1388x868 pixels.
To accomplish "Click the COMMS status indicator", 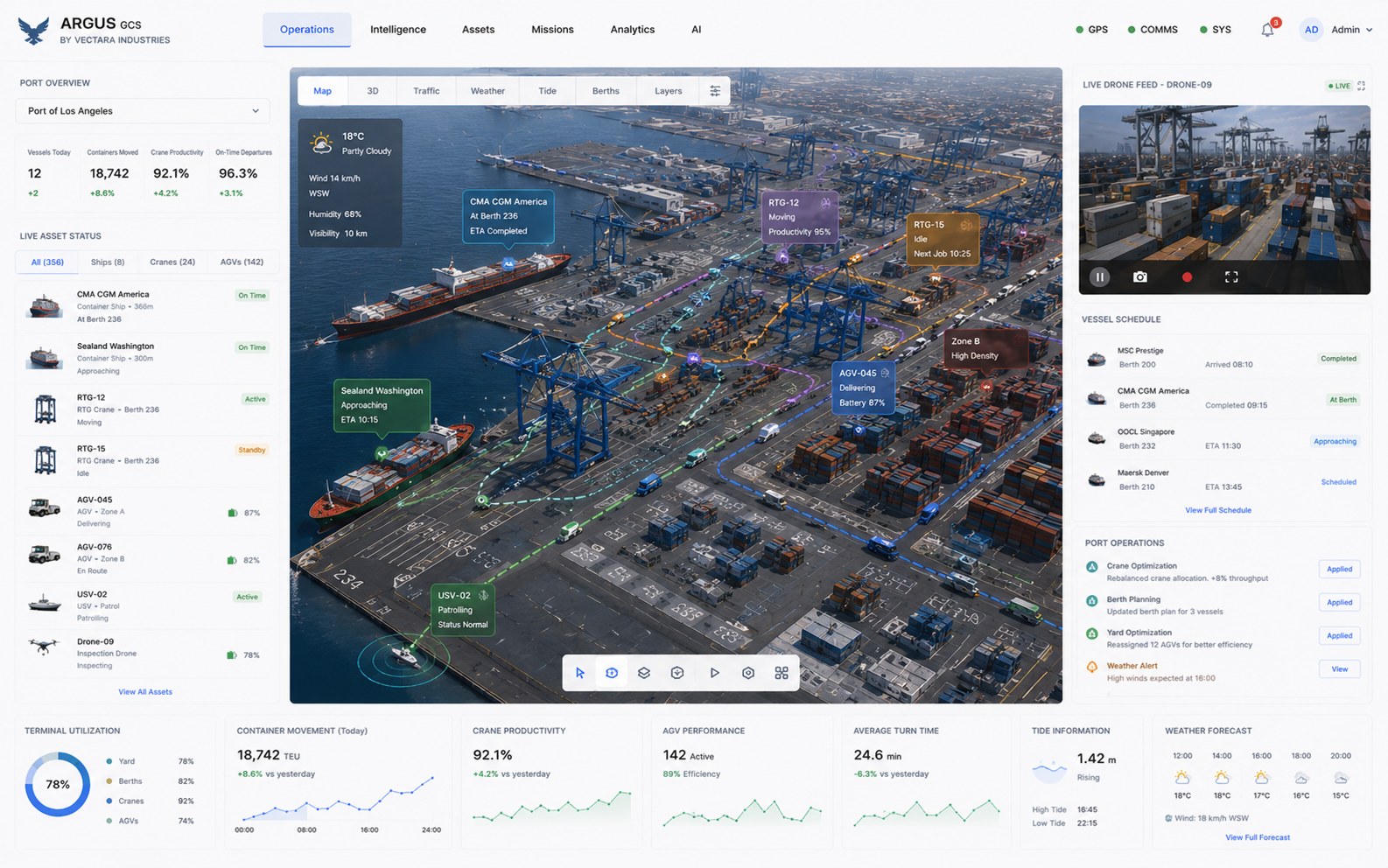I will [x=1153, y=30].
